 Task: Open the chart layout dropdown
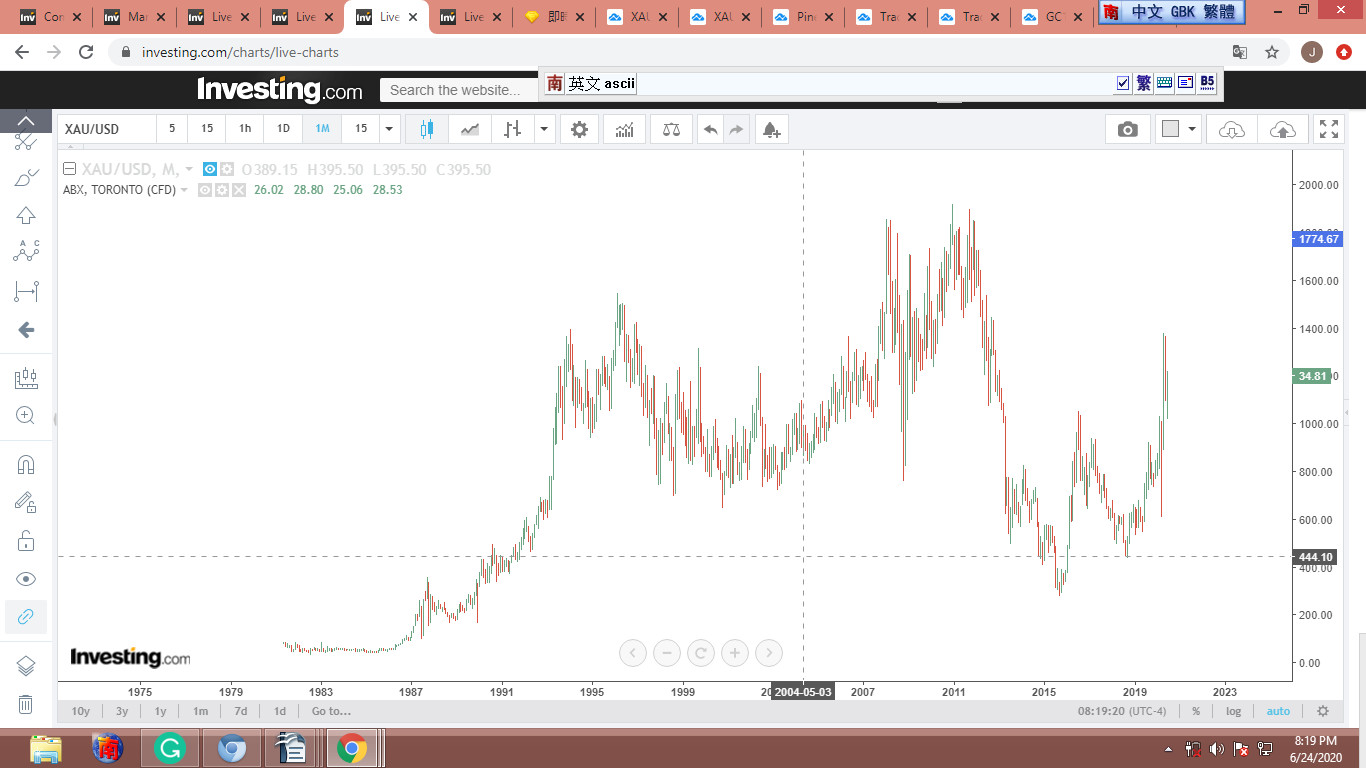(x=1178, y=129)
